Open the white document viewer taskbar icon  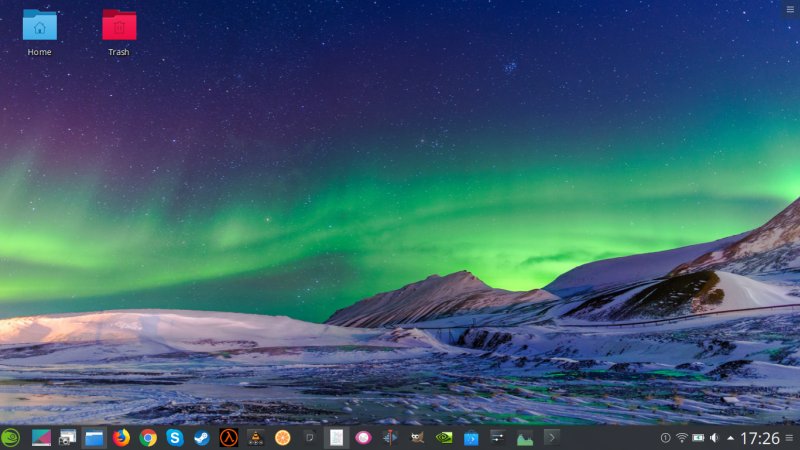336,438
